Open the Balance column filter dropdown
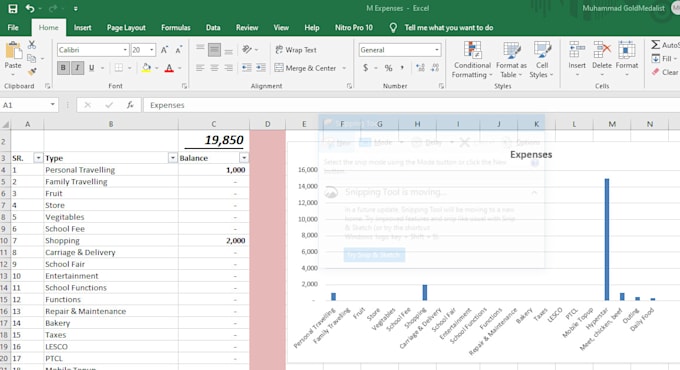The width and height of the screenshot is (680, 370). (x=244, y=158)
